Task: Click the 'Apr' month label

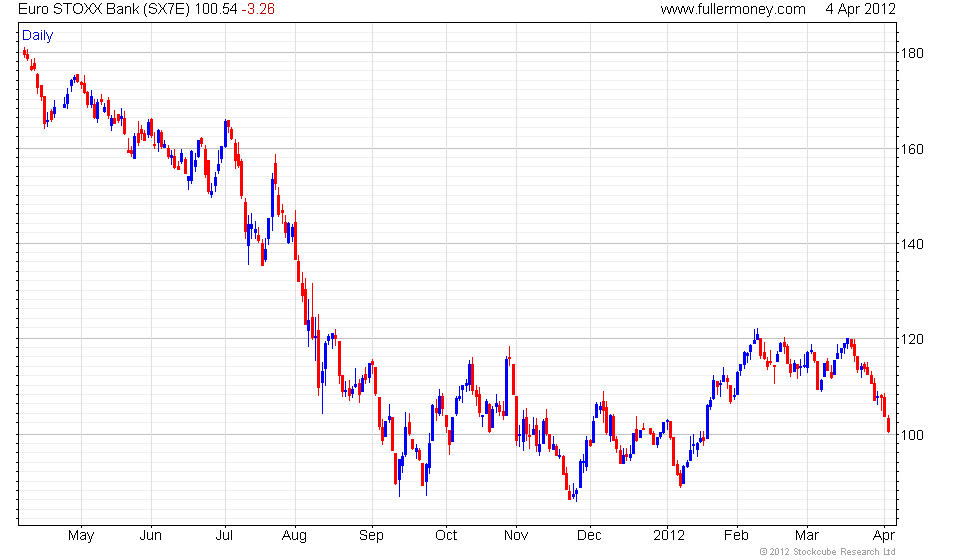Action: (884, 536)
